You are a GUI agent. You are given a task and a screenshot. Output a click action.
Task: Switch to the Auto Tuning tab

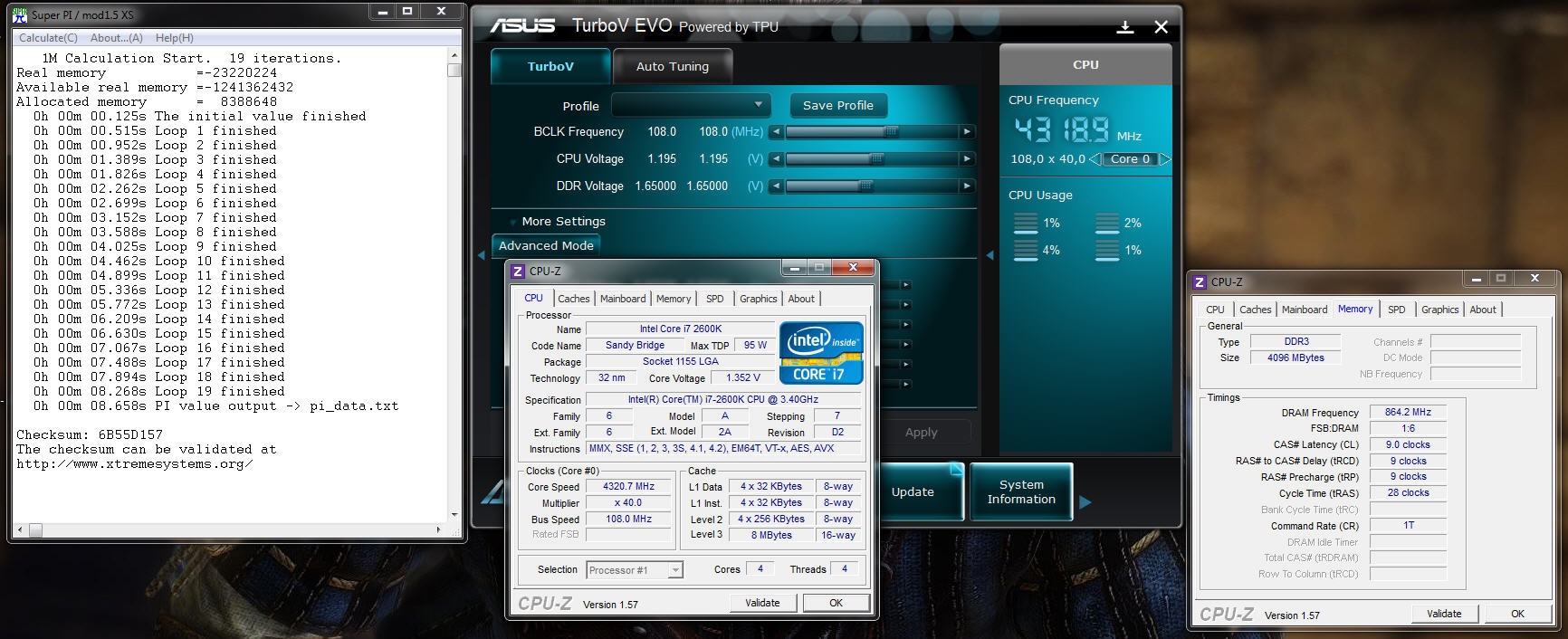tap(672, 66)
